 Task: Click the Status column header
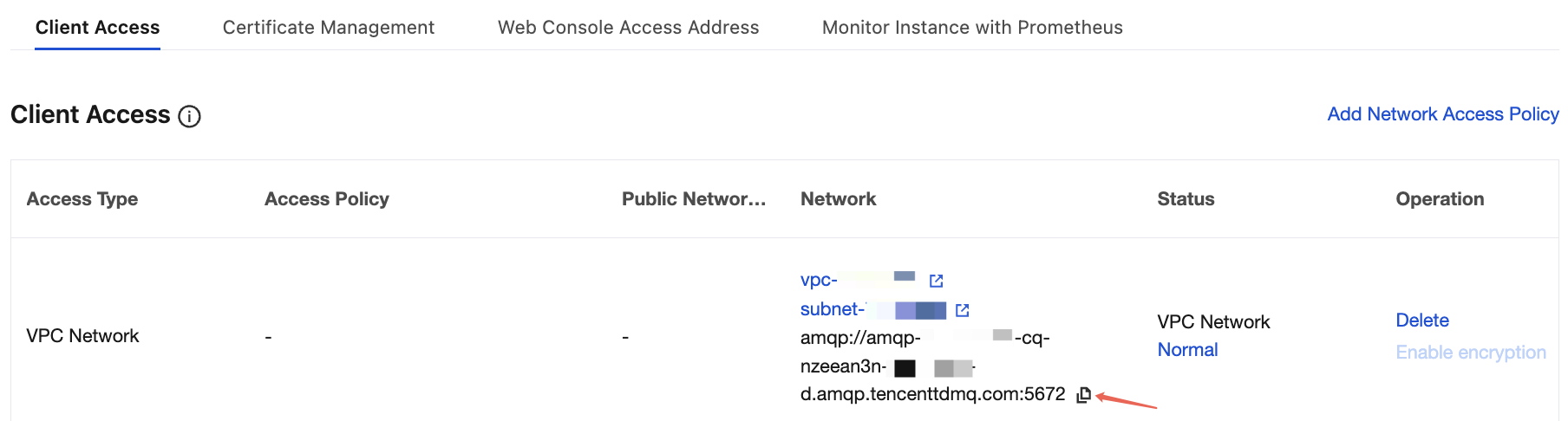[x=1186, y=199]
